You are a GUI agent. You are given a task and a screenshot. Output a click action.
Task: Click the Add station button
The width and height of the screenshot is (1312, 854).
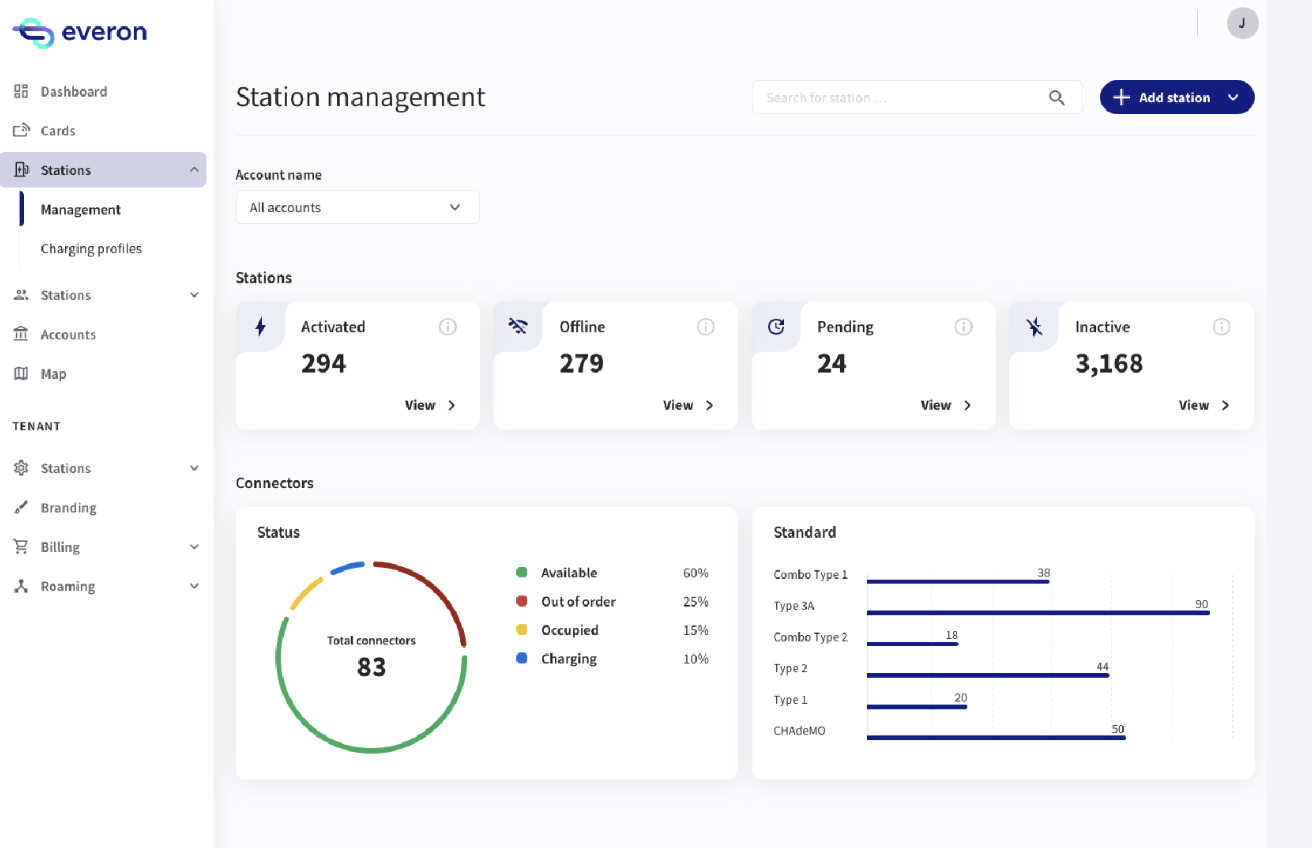pyautogui.click(x=1177, y=97)
